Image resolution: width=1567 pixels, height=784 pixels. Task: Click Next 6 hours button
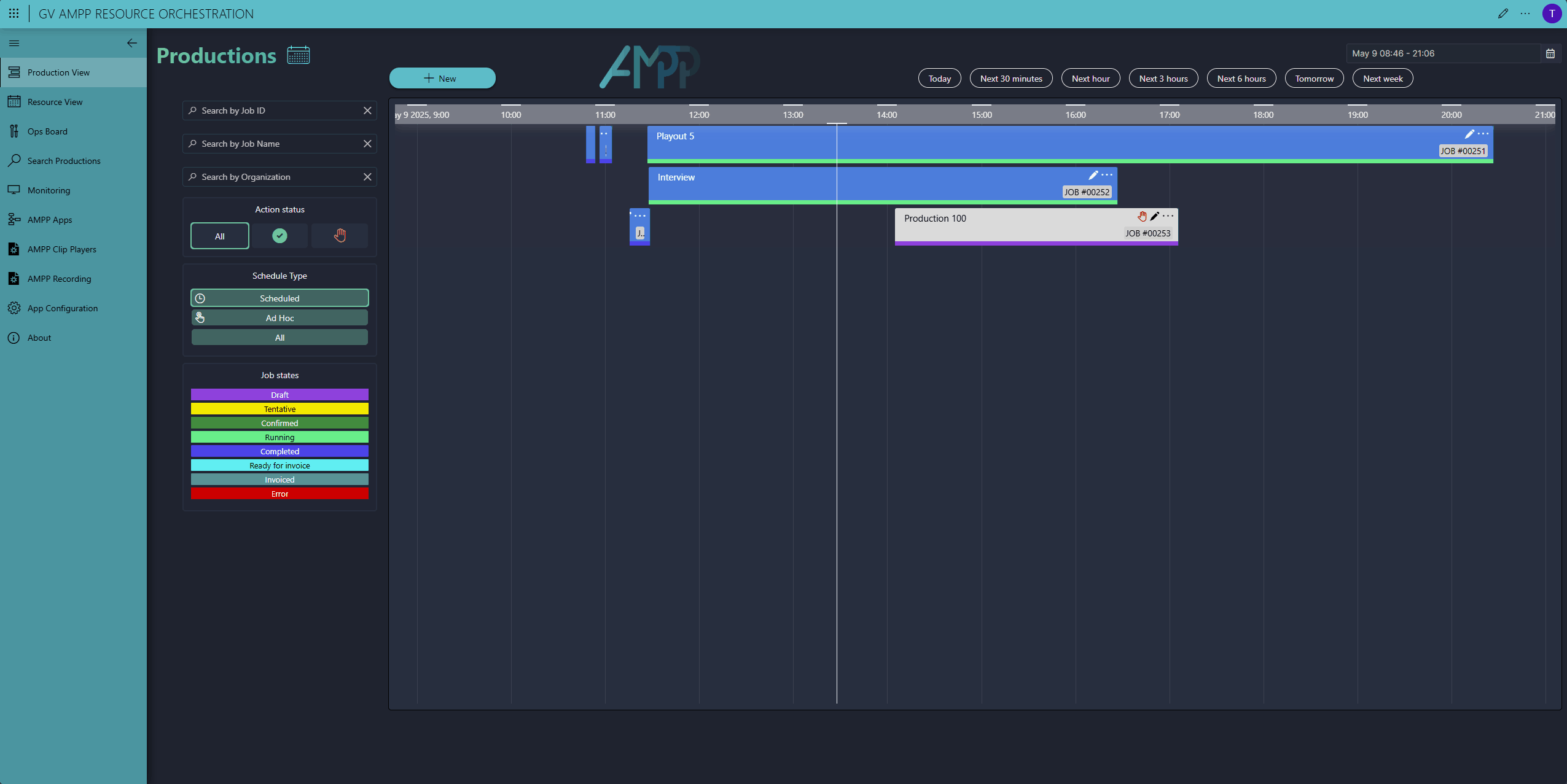pyautogui.click(x=1241, y=79)
